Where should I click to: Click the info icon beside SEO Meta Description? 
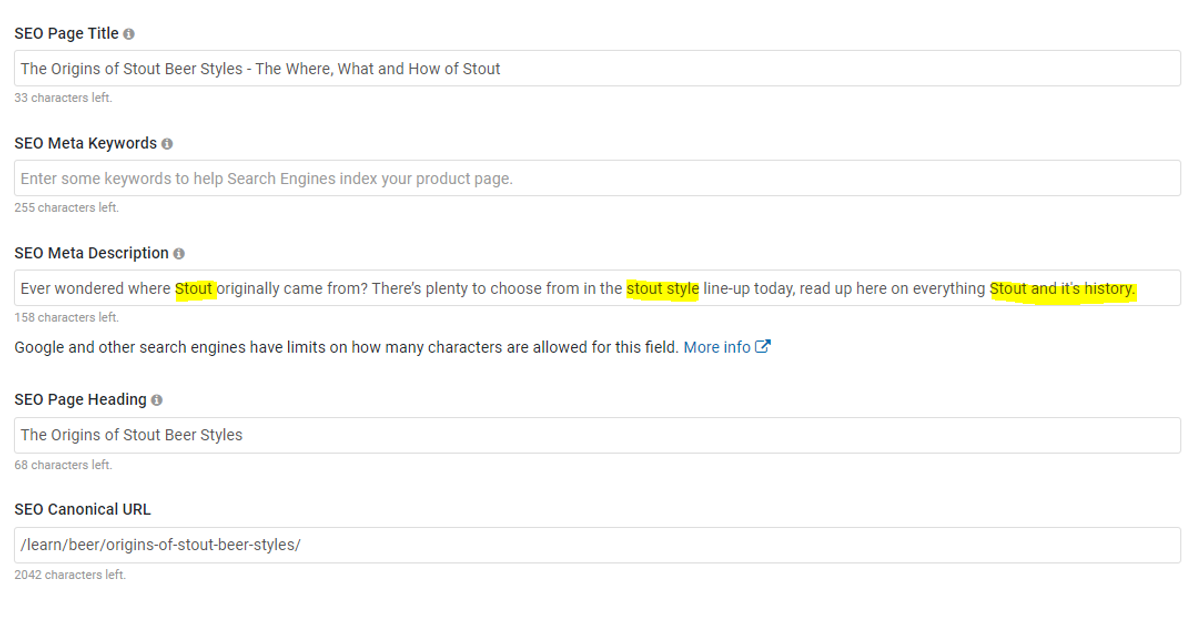pyautogui.click(x=179, y=254)
